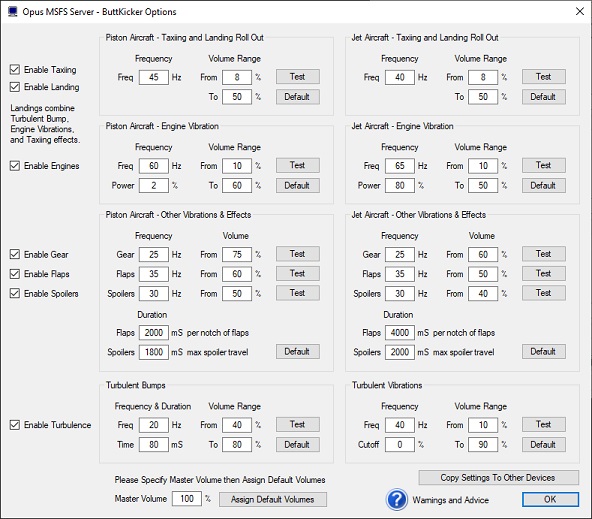Viewport: 592px width, 519px height.
Task: Confirm with the OK button
Action: coord(550,499)
